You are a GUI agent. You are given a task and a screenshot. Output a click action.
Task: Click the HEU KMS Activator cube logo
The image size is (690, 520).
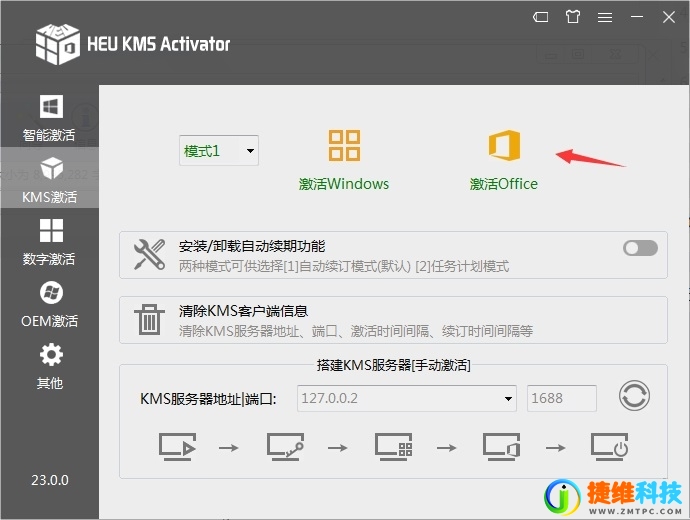click(x=58, y=44)
